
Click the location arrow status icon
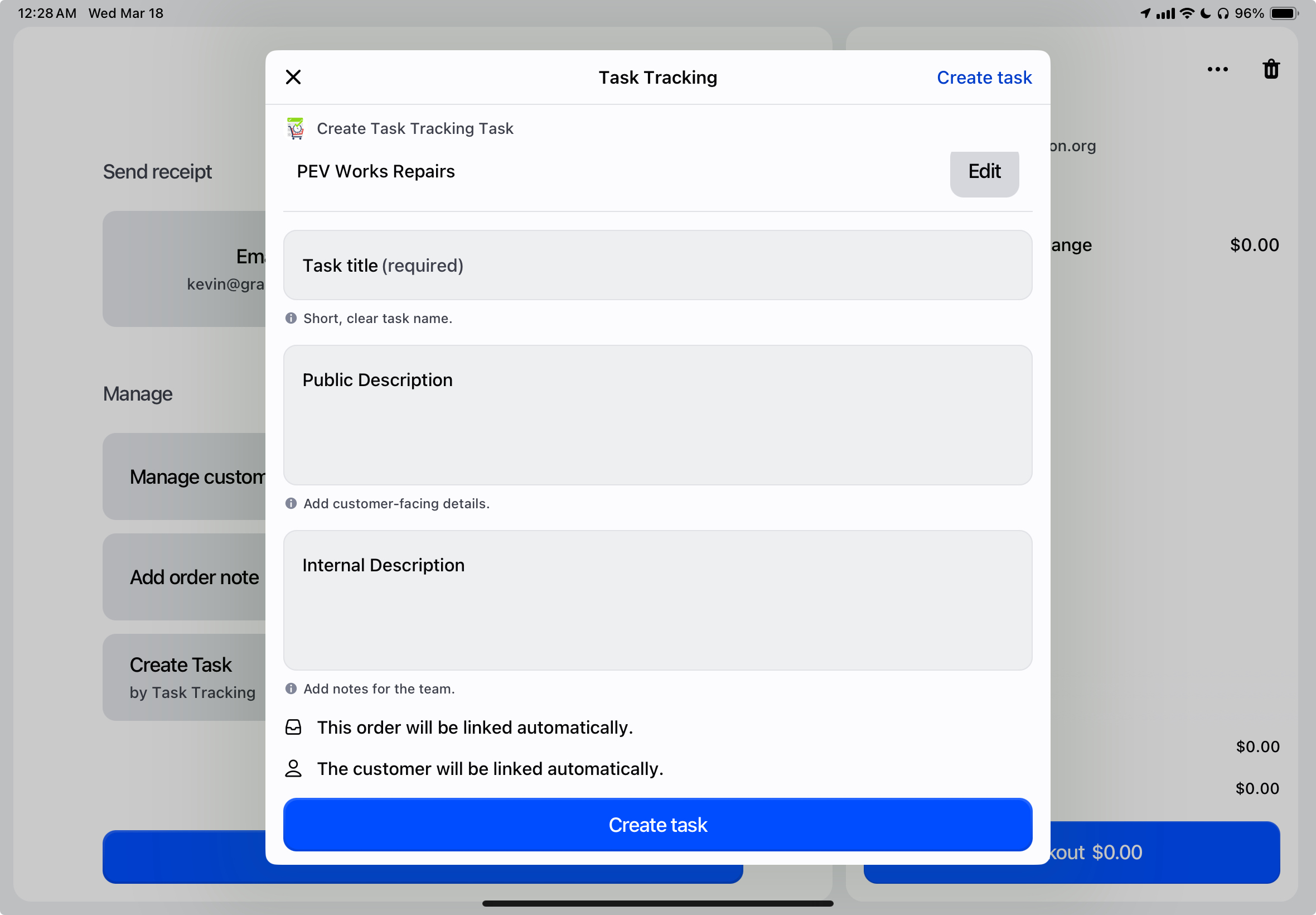point(1145,13)
